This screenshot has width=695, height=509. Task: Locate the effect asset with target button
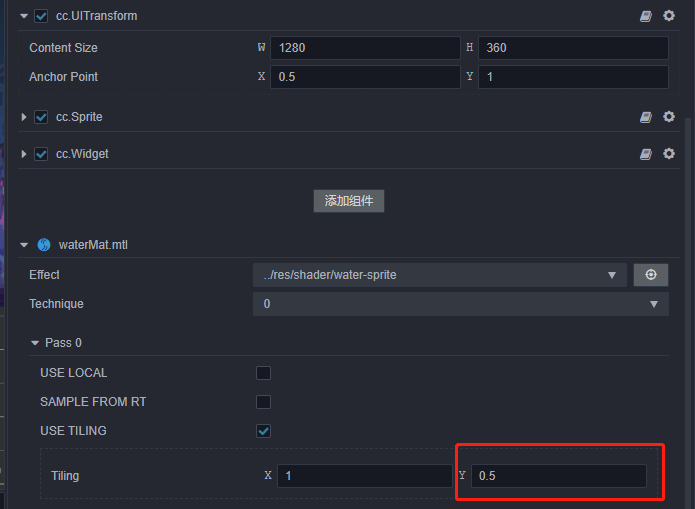651,275
